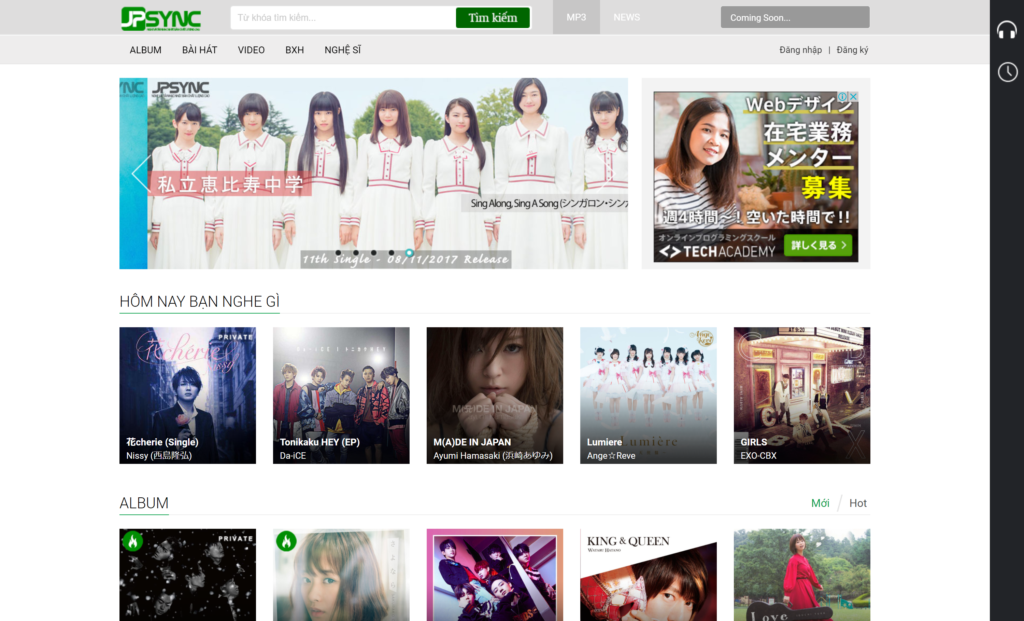The height and width of the screenshot is (621, 1024).
Task: Switch to the MP3 tab
Action: (x=576, y=17)
